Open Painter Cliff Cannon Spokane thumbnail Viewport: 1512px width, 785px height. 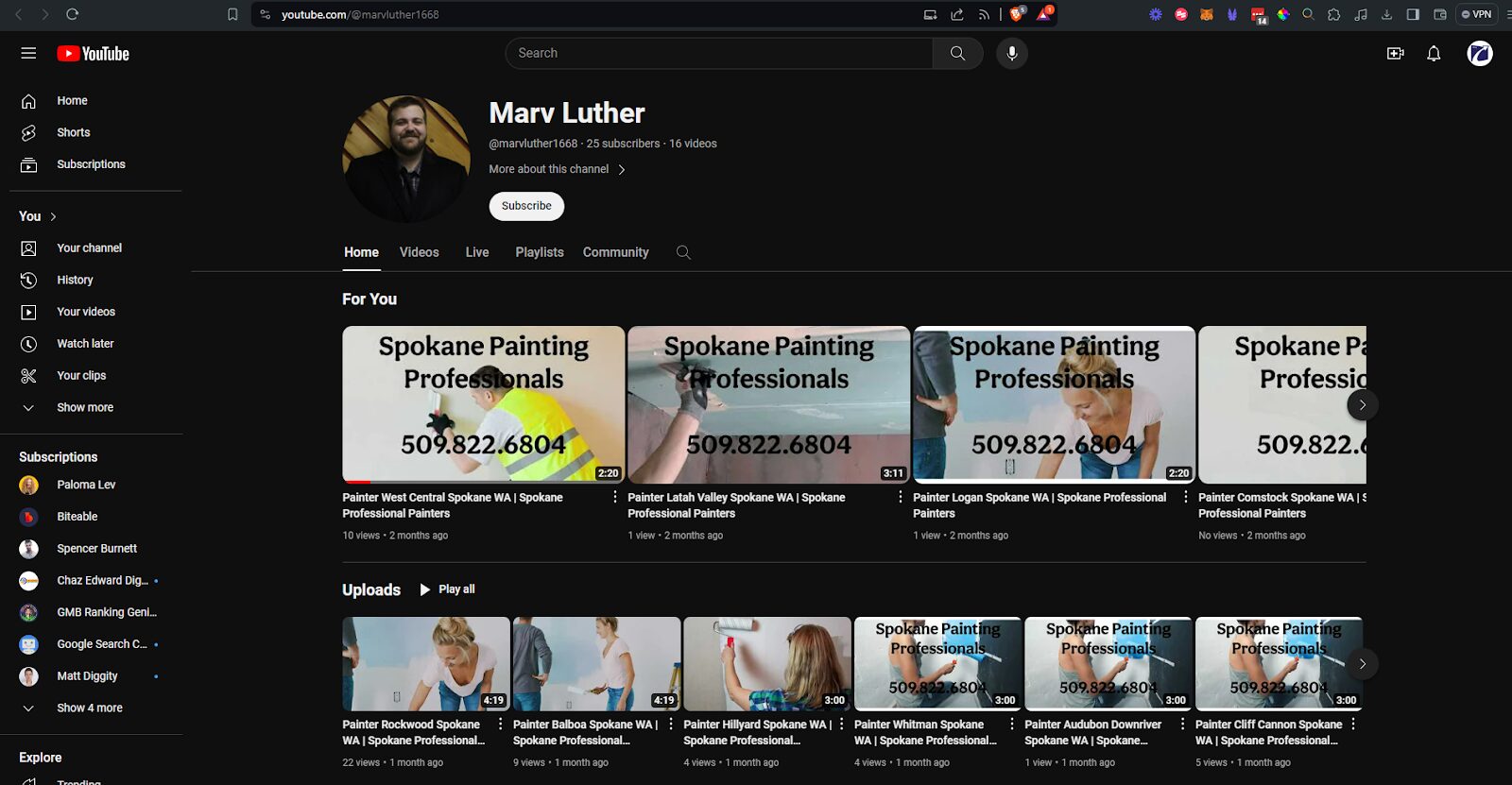tap(1279, 664)
